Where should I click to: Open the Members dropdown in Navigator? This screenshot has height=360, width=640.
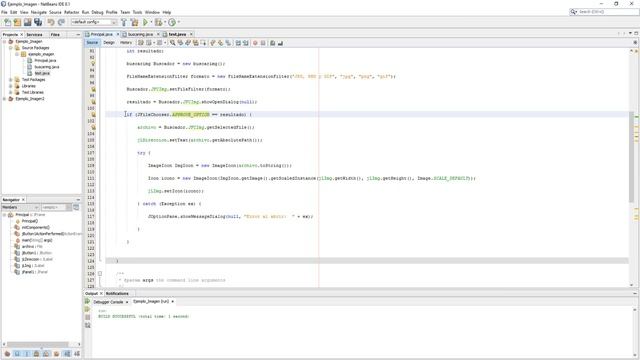pos(20,207)
